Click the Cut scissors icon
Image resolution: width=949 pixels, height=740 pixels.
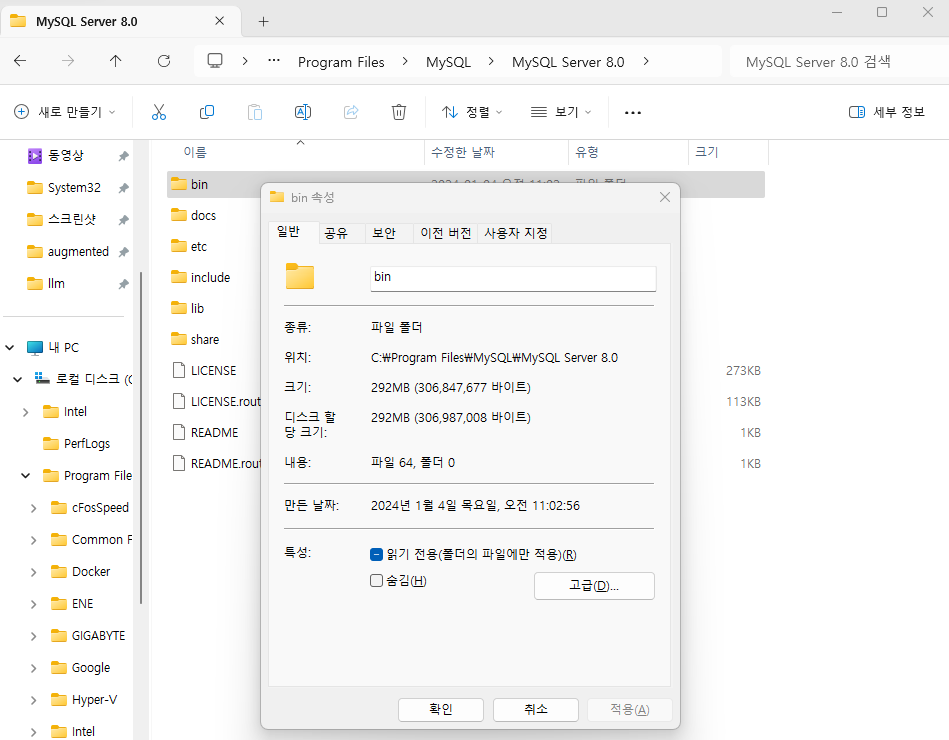(x=159, y=112)
